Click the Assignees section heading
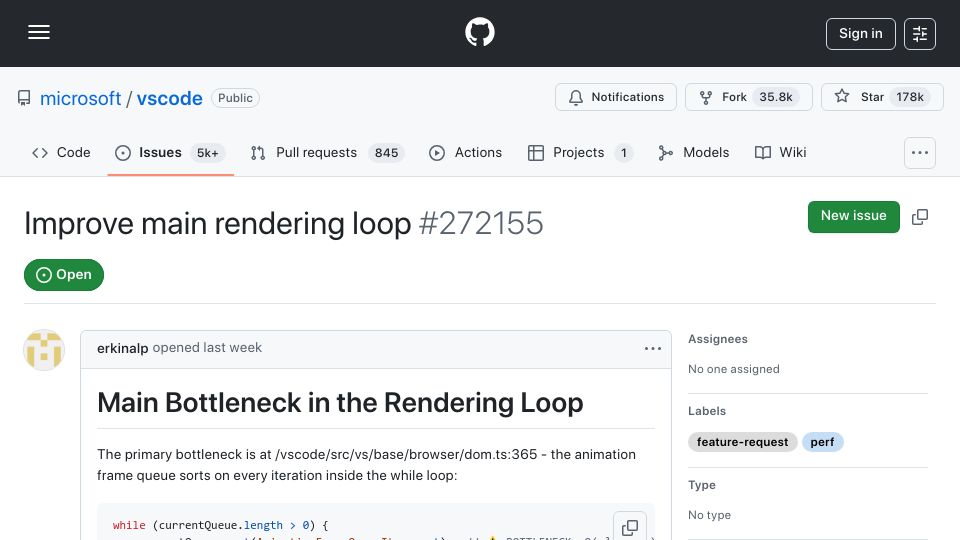Image resolution: width=960 pixels, height=540 pixels. (x=718, y=339)
